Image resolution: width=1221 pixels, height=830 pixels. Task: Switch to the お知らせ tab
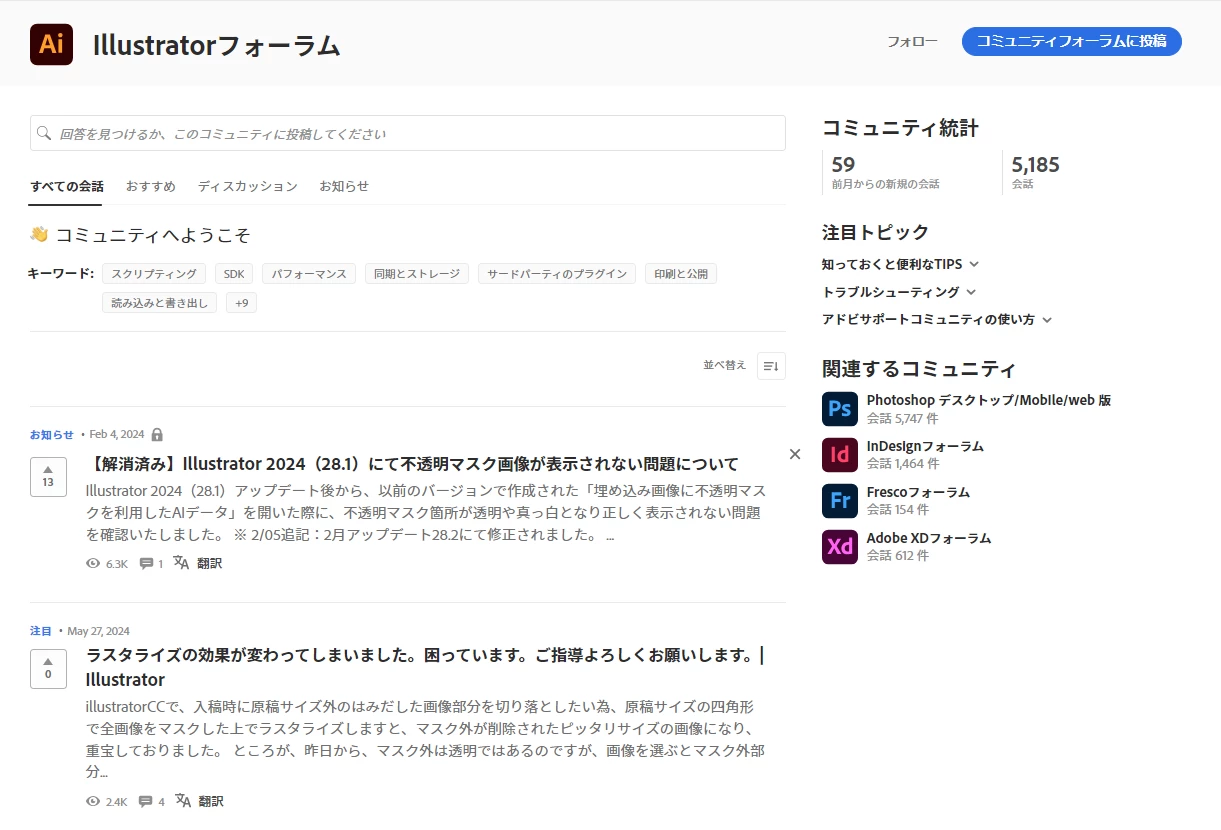344,186
